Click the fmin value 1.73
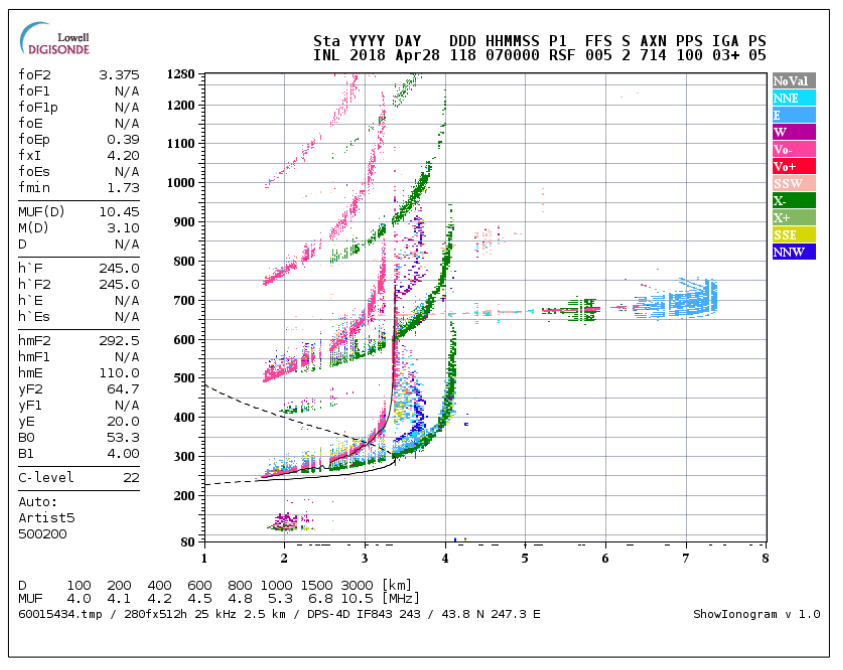This screenshot has height=670, width=843. pyautogui.click(x=123, y=188)
